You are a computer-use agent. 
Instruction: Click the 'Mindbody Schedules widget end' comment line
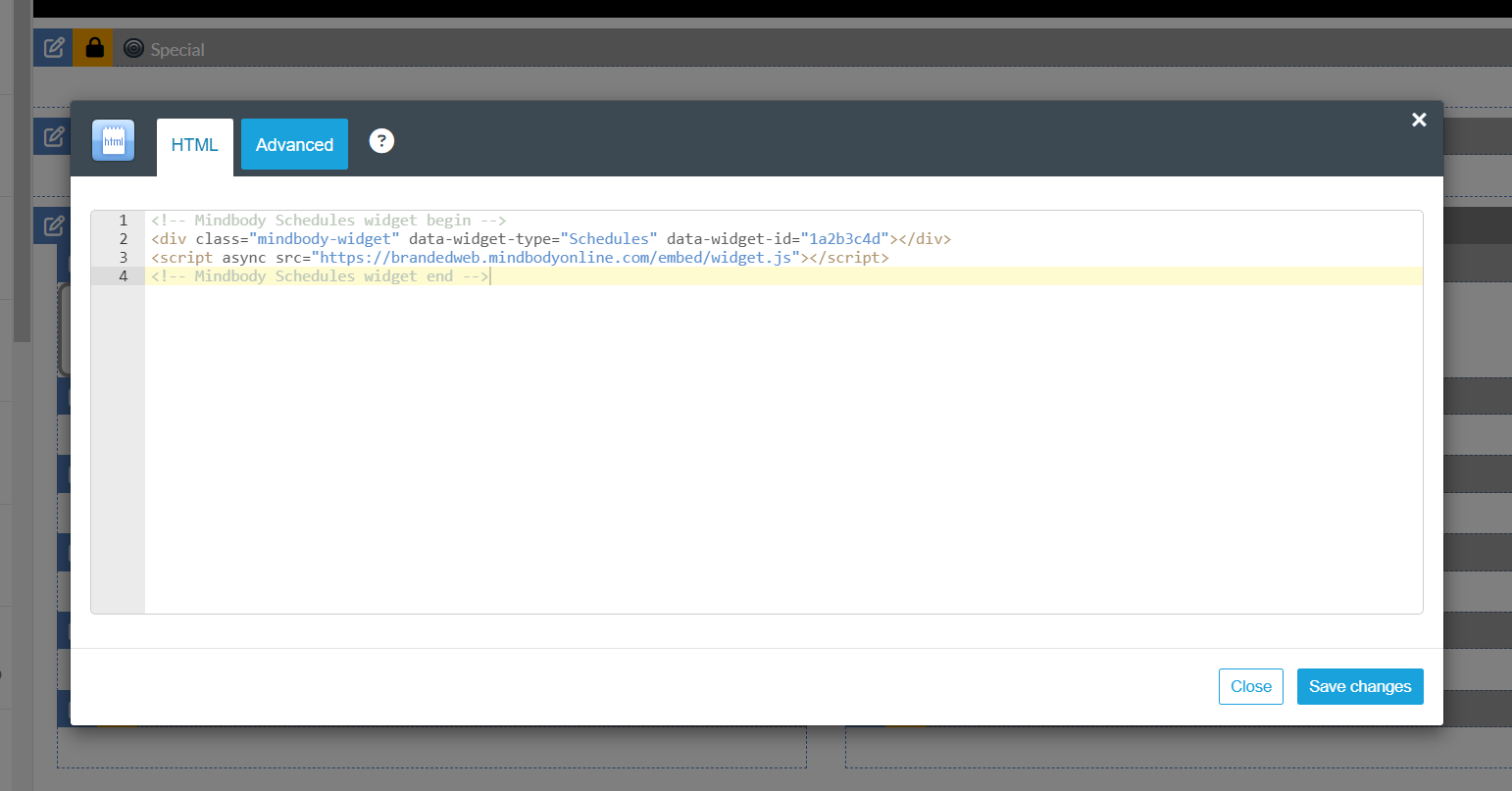[320, 276]
